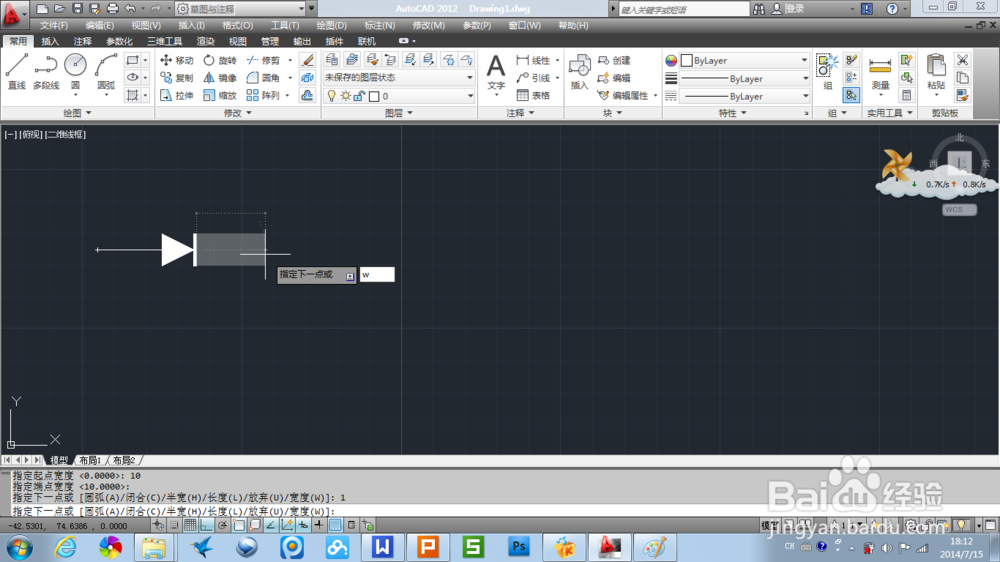Click the Insert block (插入) icon
The image size is (1000, 562).
click(579, 71)
